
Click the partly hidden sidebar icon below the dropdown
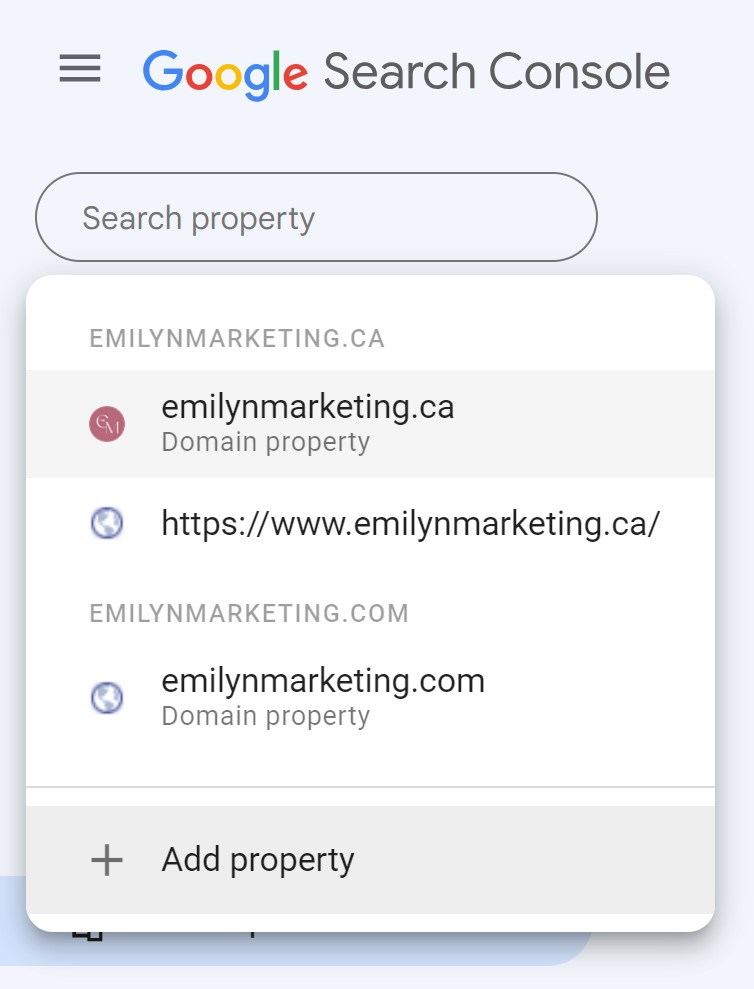click(88, 935)
